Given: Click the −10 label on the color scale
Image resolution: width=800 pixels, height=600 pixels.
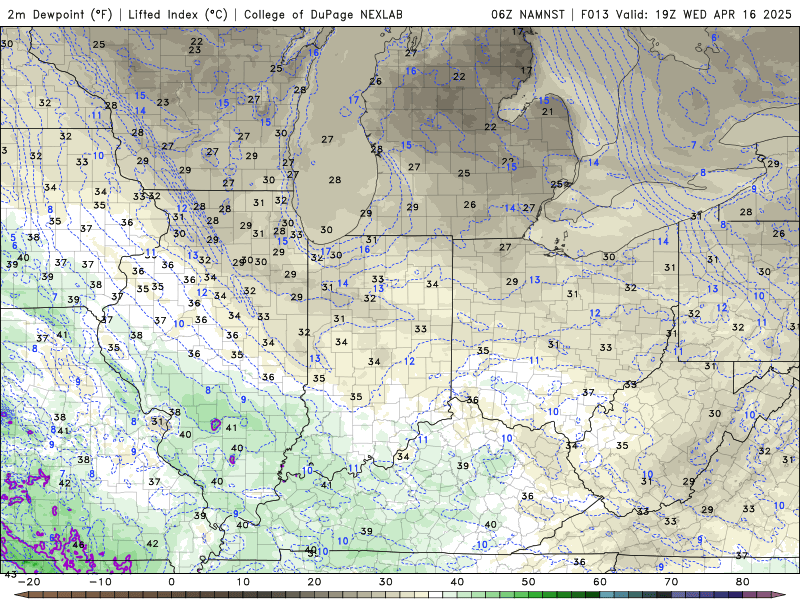Looking at the screenshot, I should [100, 582].
